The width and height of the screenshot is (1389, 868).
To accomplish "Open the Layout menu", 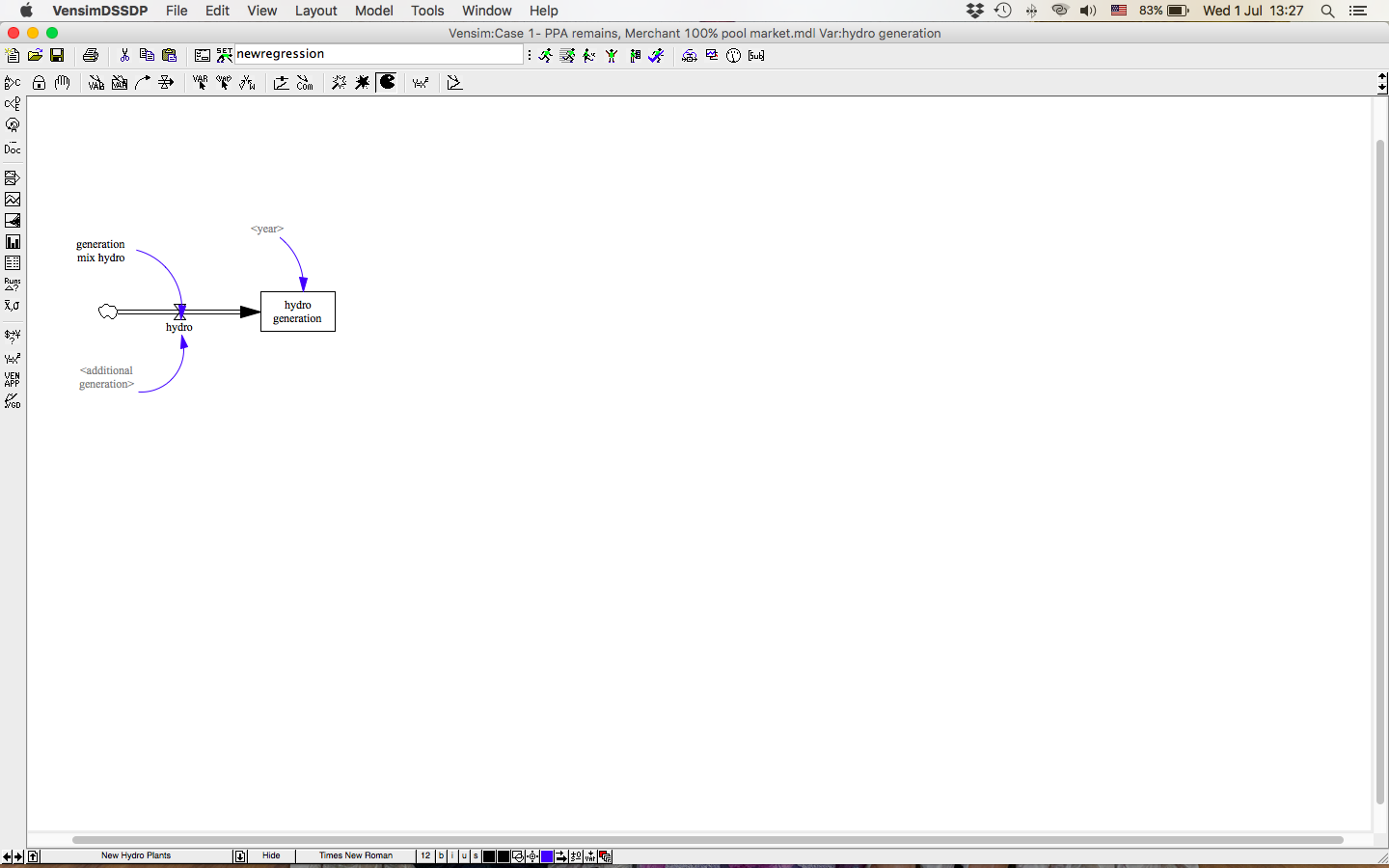I will (315, 11).
